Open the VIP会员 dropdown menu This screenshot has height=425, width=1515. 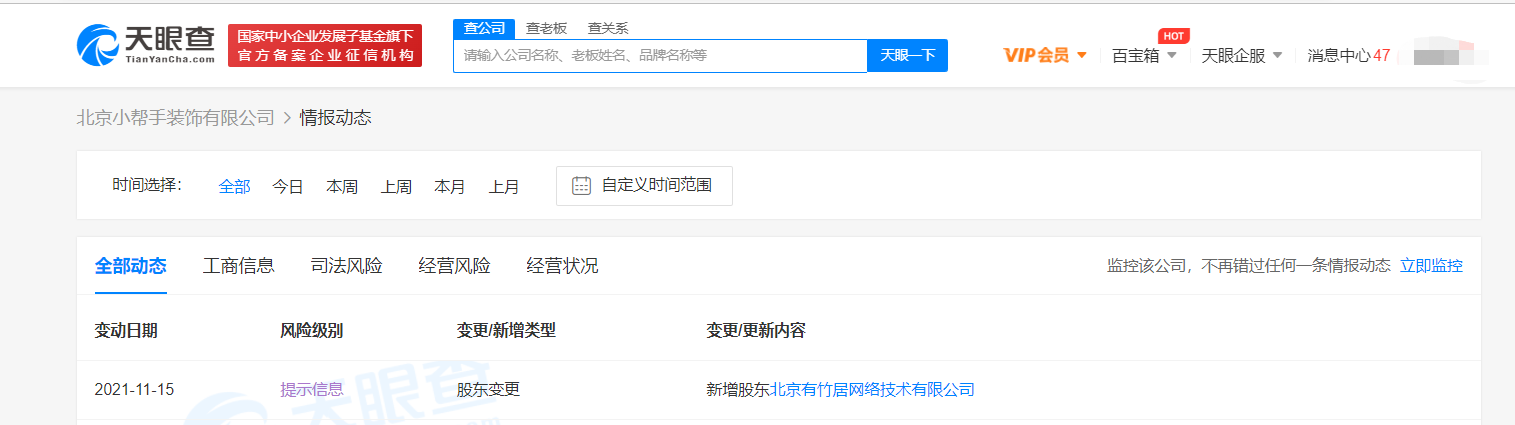point(1045,56)
